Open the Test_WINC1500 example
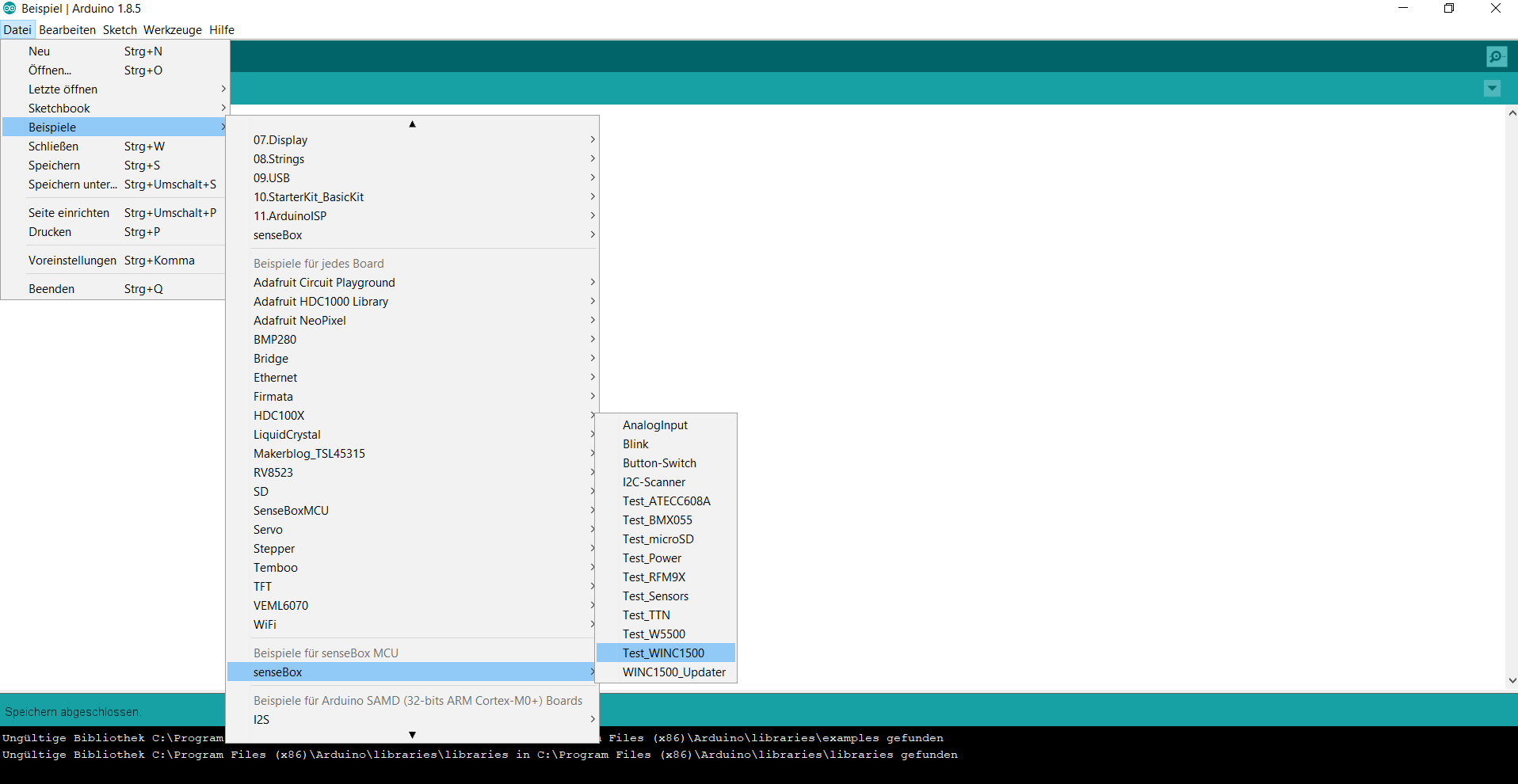Viewport: 1518px width, 784px height. point(666,653)
